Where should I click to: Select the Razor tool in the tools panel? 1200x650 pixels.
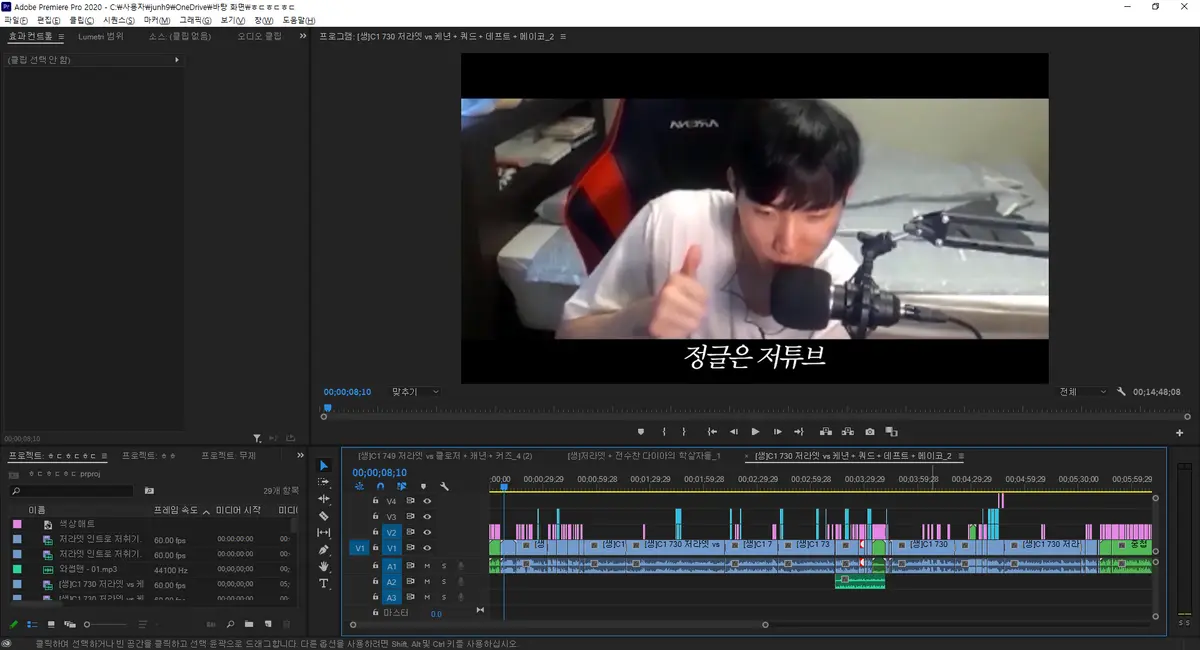click(324, 516)
